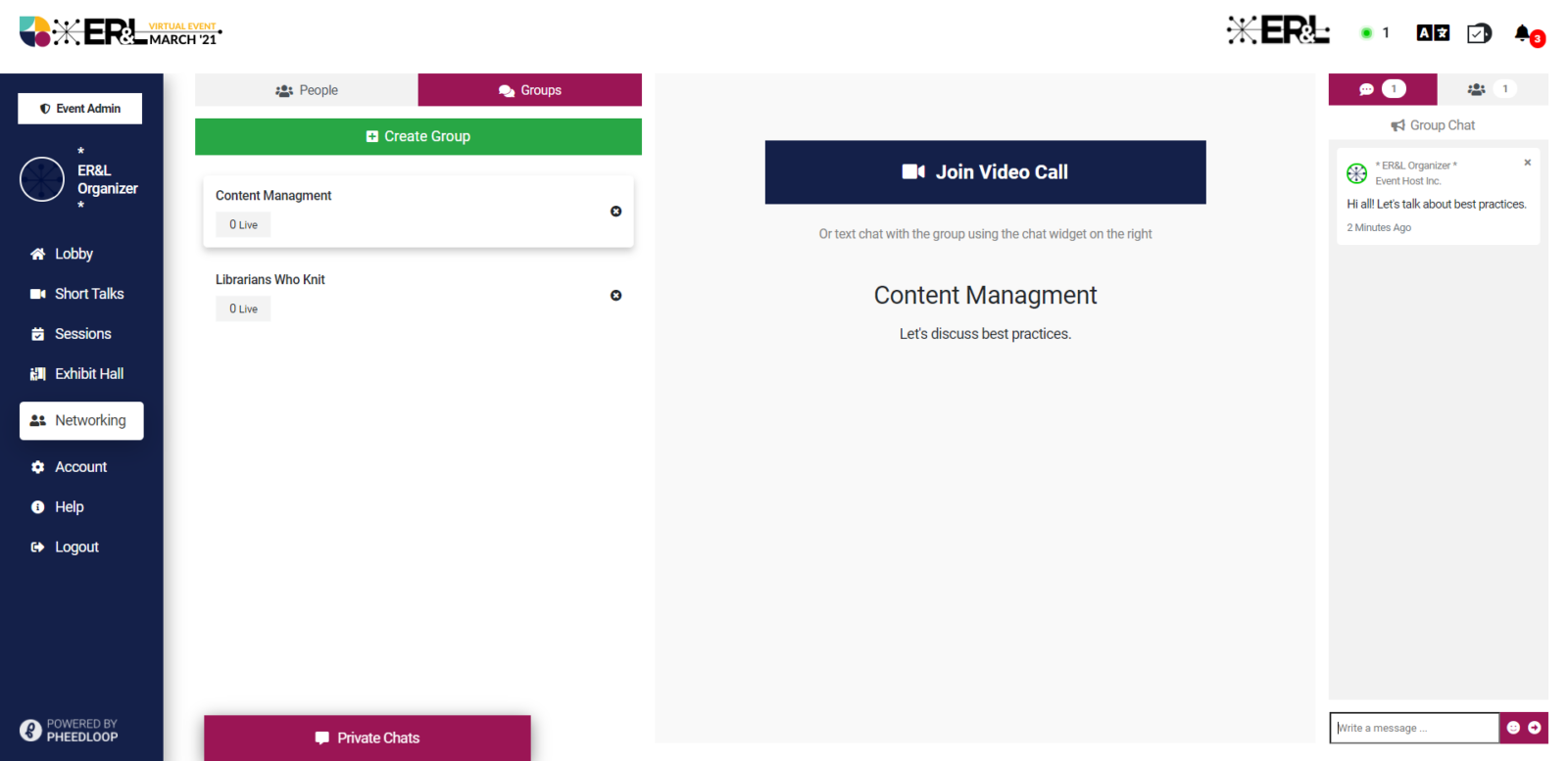Join the video call

[985, 172]
